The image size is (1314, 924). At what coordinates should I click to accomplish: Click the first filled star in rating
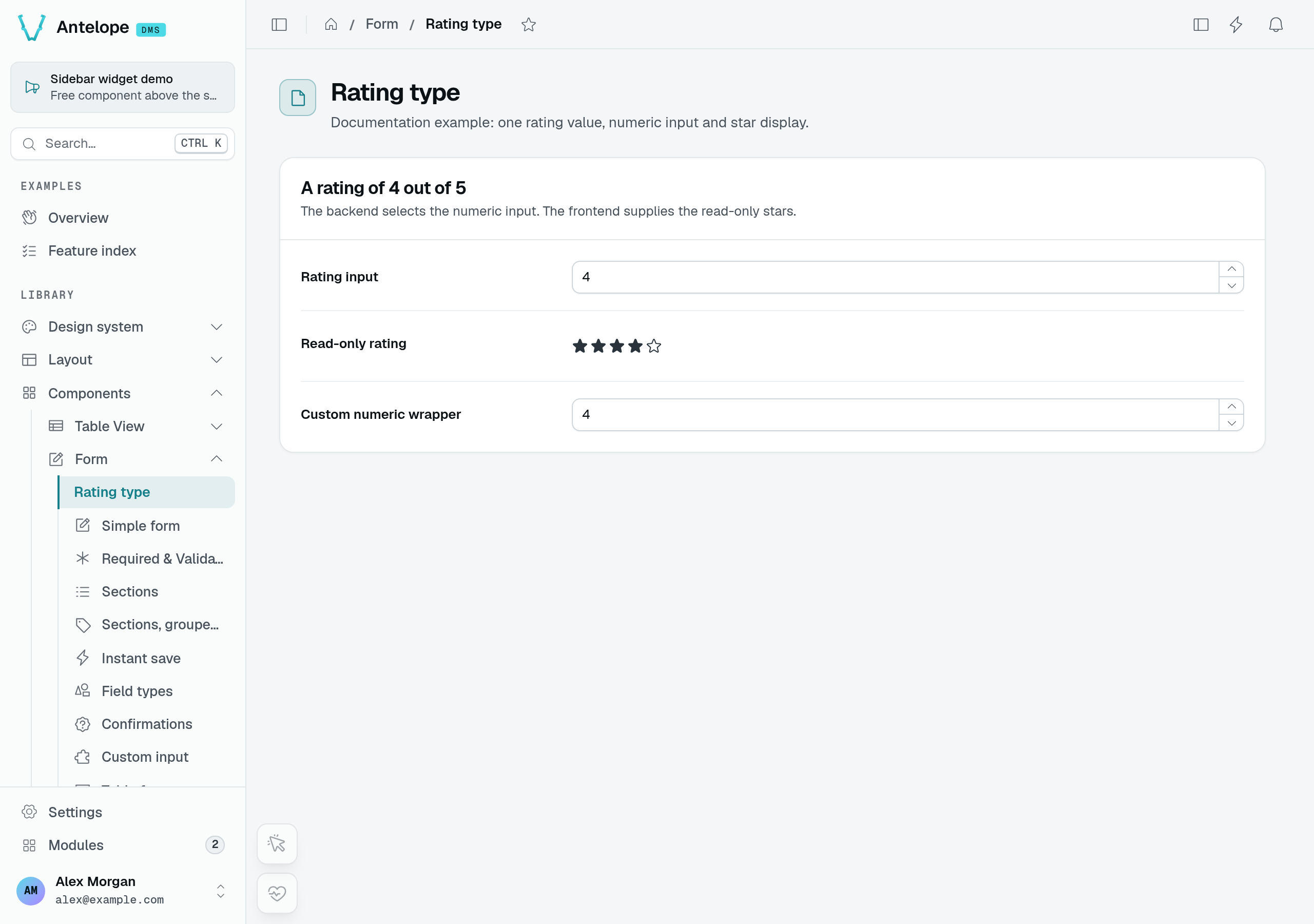coord(579,346)
